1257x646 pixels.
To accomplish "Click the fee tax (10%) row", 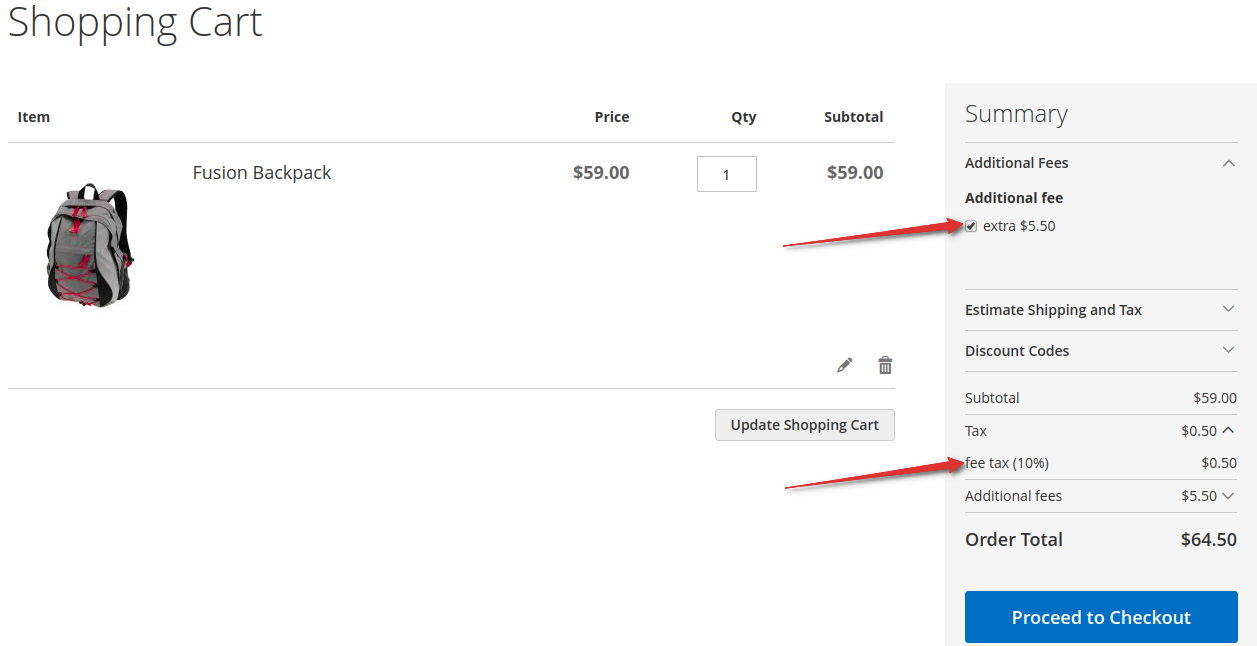I will click(1101, 463).
